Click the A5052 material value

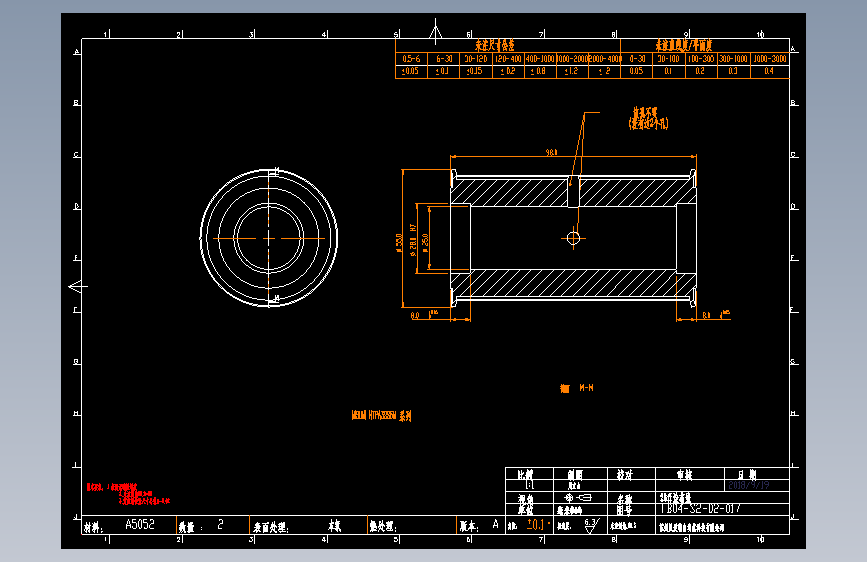point(140,524)
